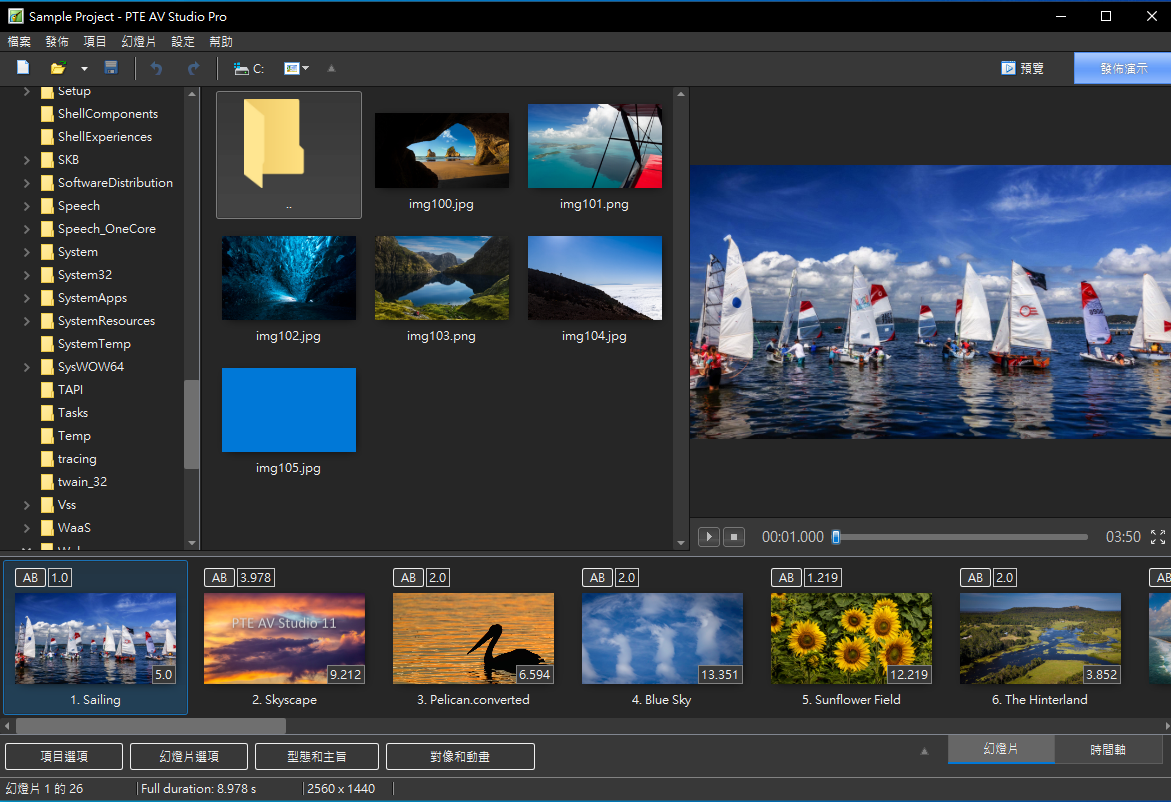Click the preview playback position slider
1171x802 pixels.
tap(836, 537)
